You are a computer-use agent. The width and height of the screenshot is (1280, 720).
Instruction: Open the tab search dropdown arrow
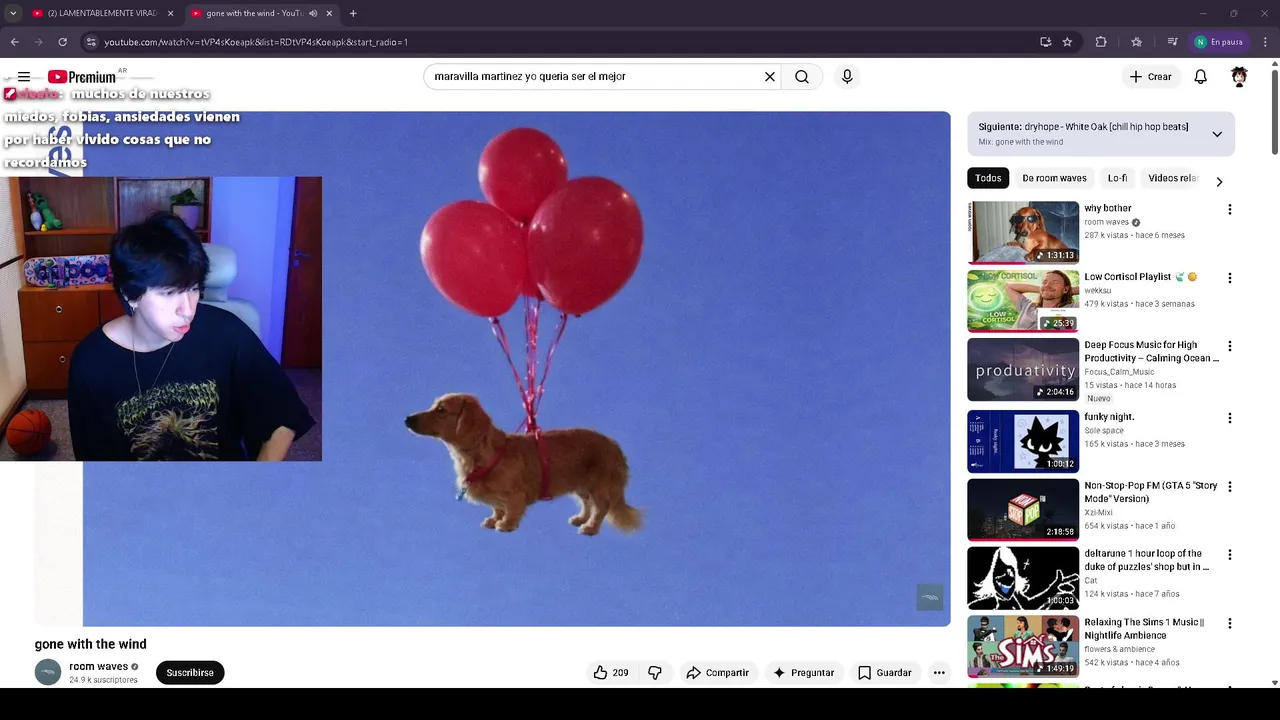(x=13, y=13)
